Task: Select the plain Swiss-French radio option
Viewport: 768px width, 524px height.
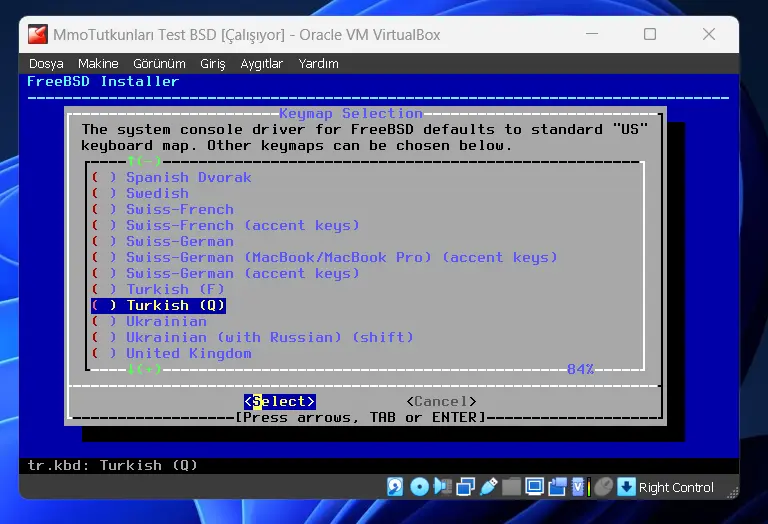Action: (x=163, y=210)
